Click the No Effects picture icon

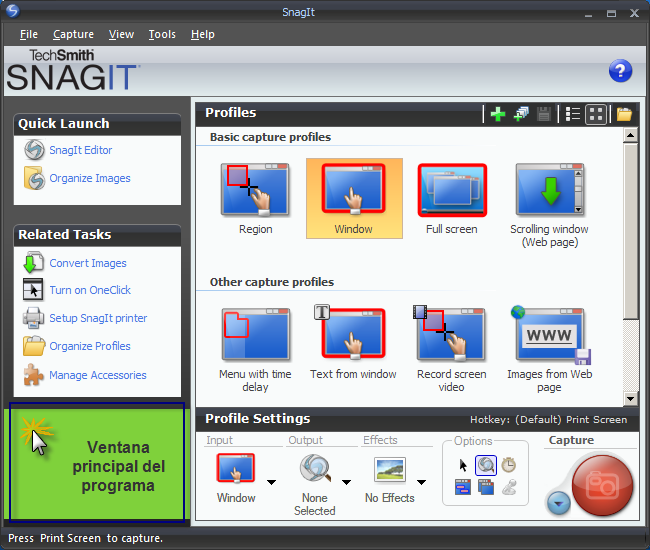click(x=390, y=469)
